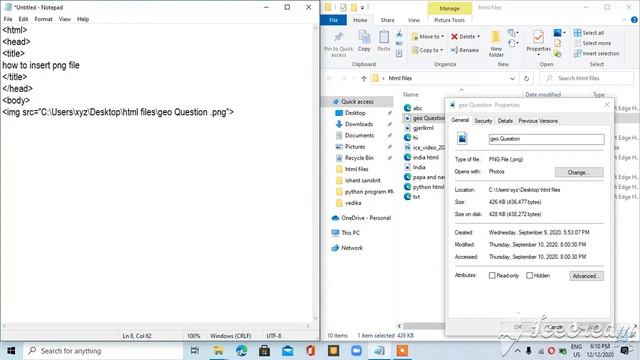Screen dimensions: 640x360
Task: Click Select none in ribbon
Action: pyautogui.click(x=592, y=43)
